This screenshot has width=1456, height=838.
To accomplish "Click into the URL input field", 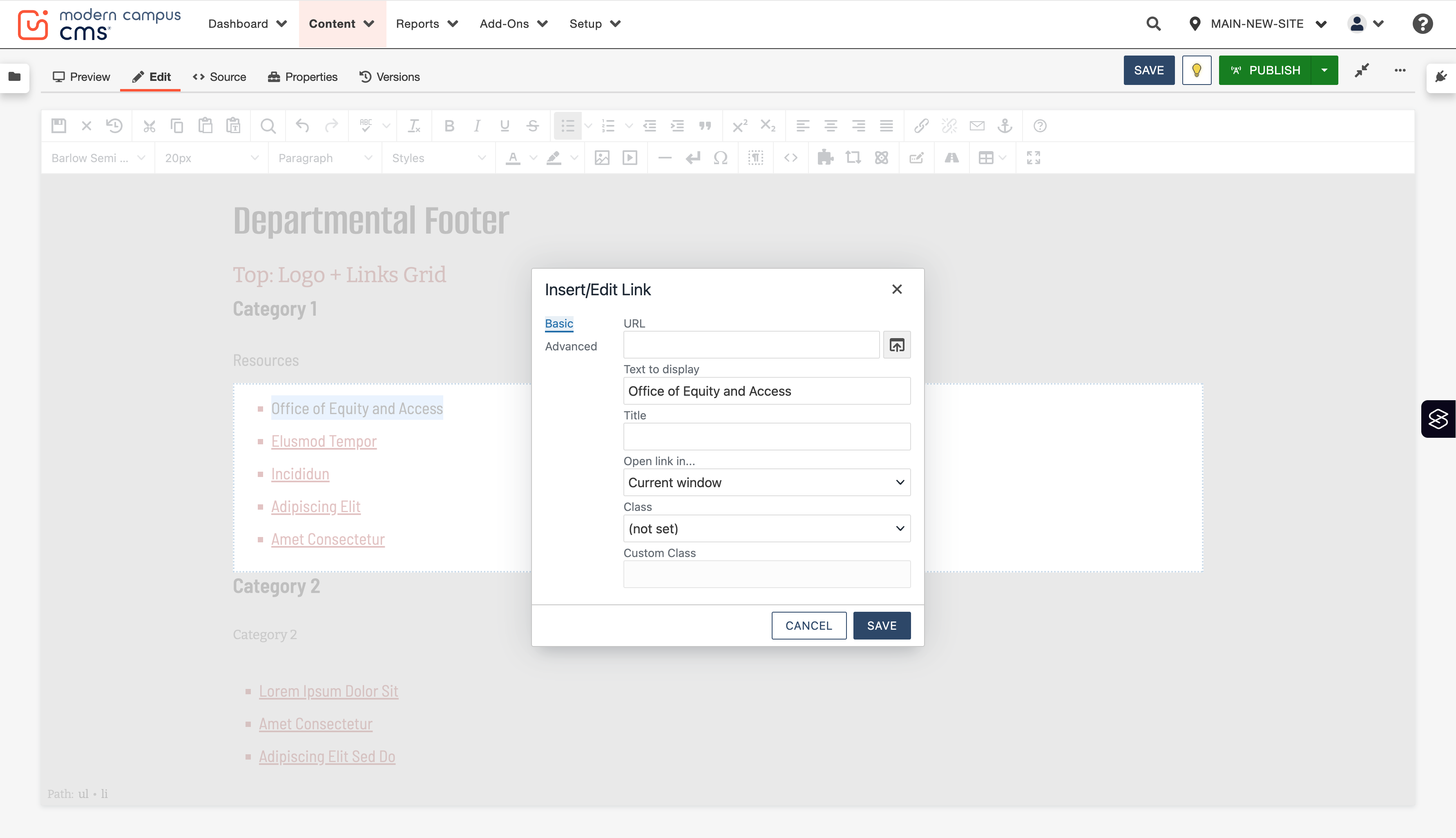I will tap(751, 345).
